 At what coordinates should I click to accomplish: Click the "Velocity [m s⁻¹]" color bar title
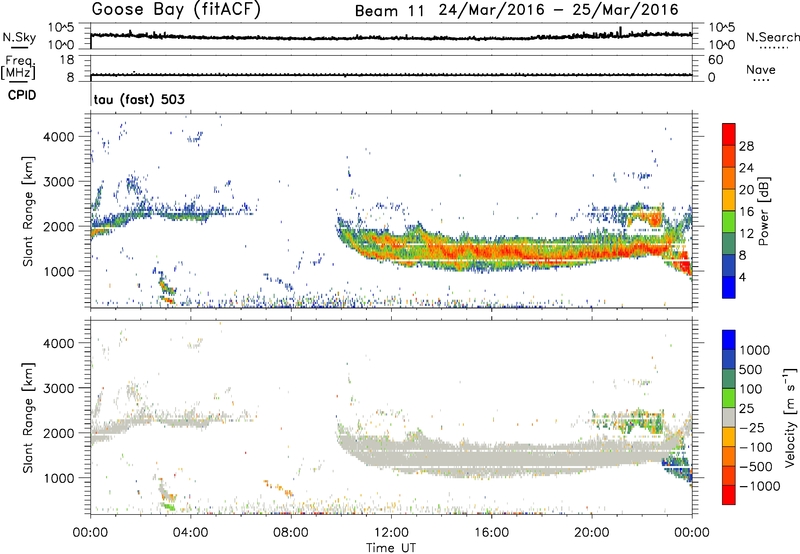click(790, 417)
